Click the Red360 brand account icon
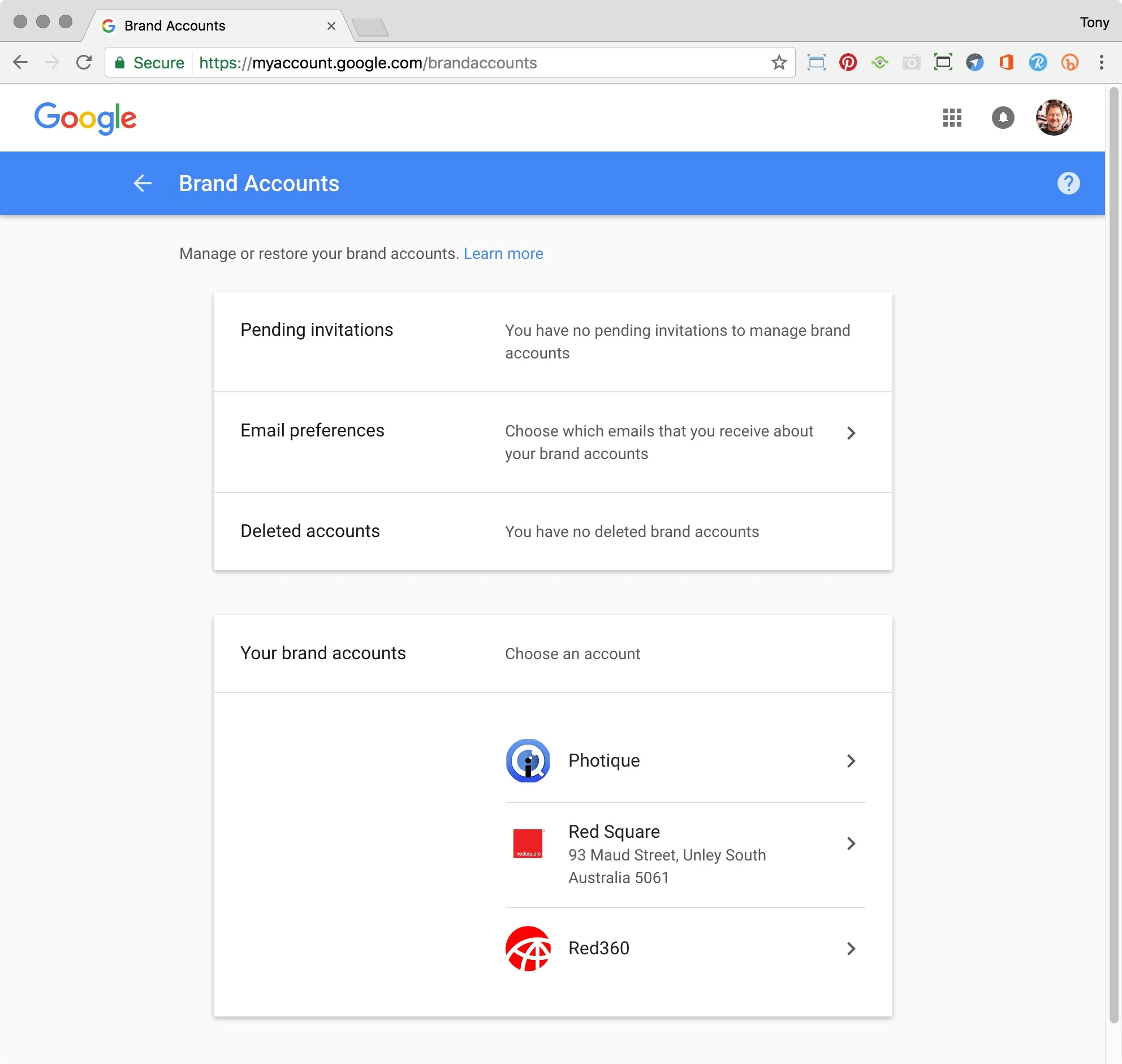 click(527, 947)
